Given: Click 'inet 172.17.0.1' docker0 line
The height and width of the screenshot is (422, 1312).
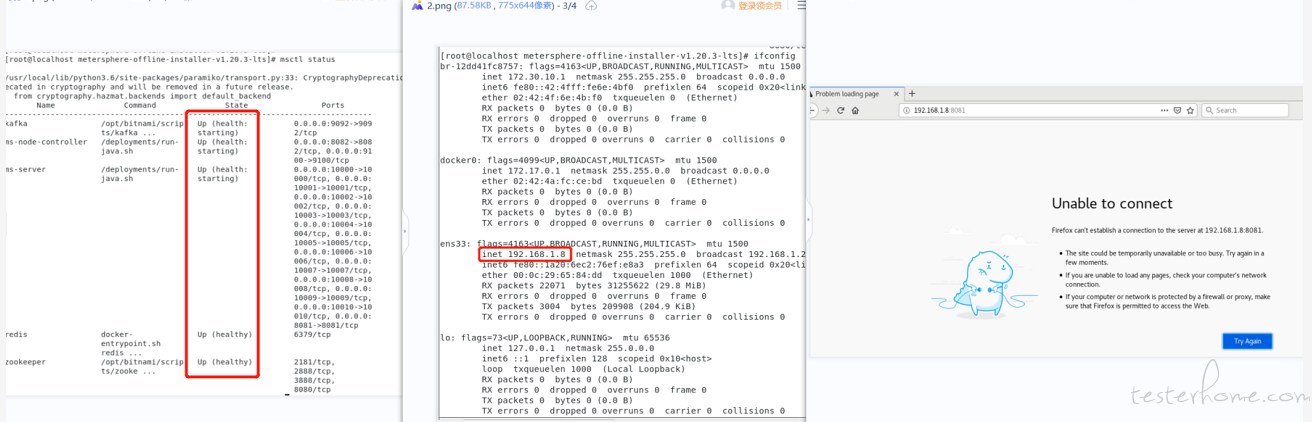Looking at the screenshot, I should coord(527,170).
